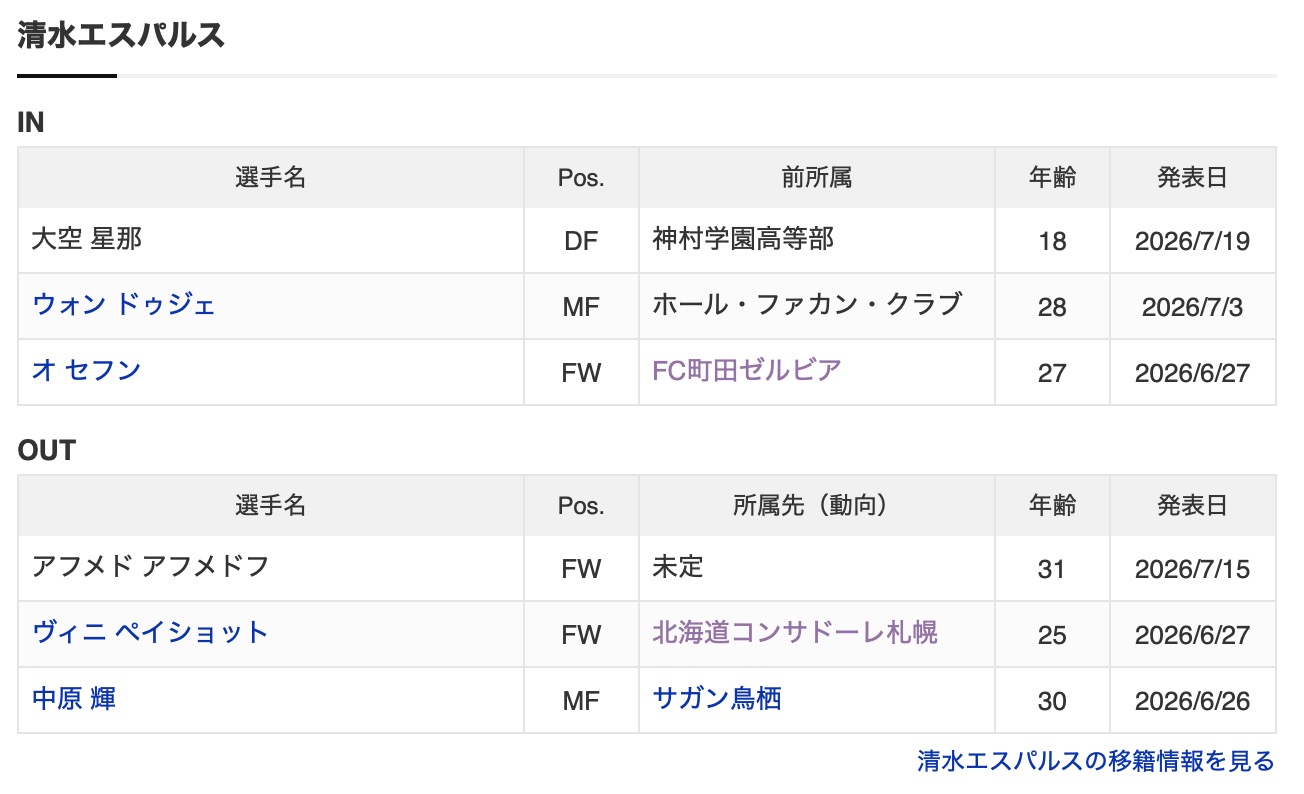Viewport: 1304px width, 794px height.
Task: Click the MF cell in ウォン ドゥジェ row
Action: click(581, 307)
